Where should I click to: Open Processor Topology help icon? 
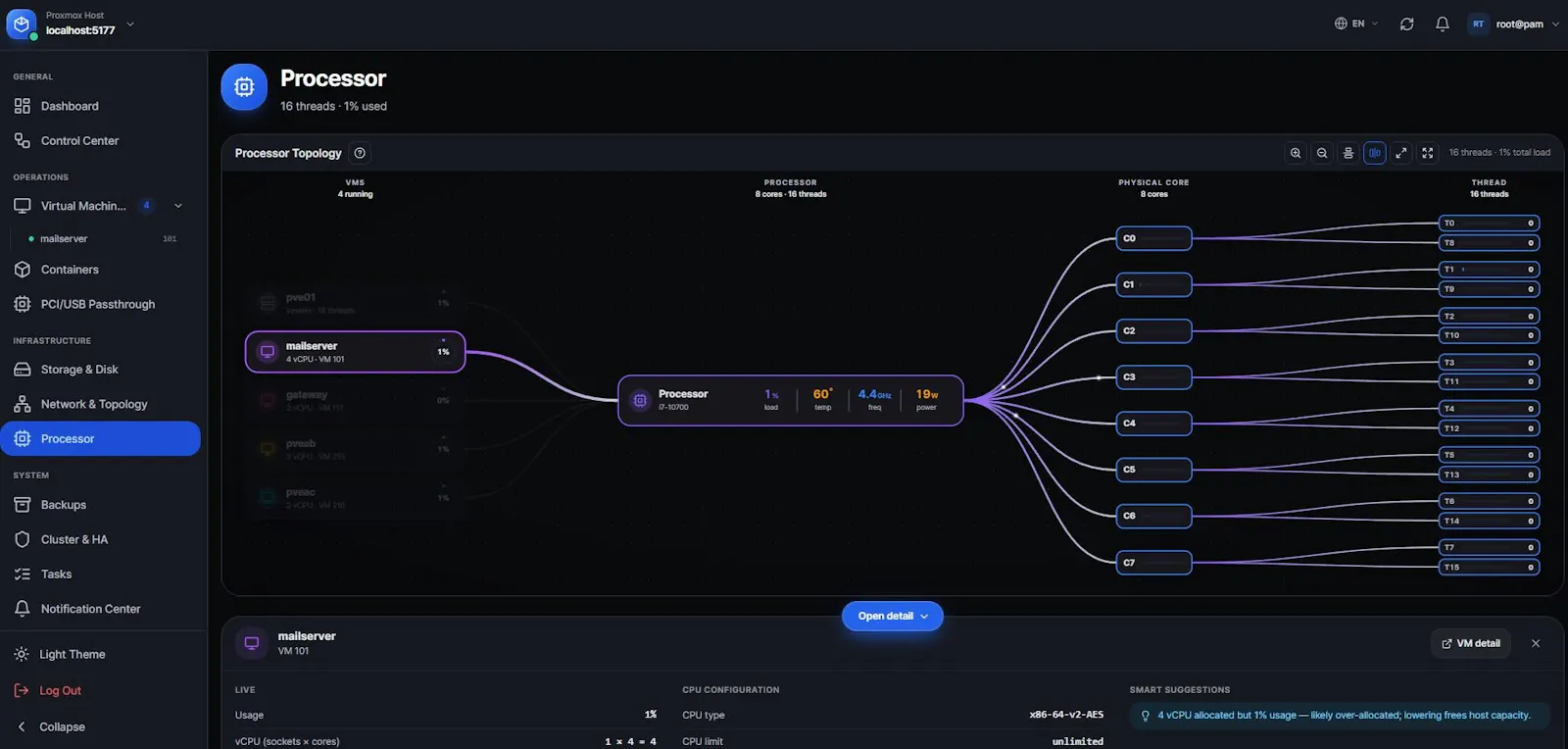pos(360,153)
